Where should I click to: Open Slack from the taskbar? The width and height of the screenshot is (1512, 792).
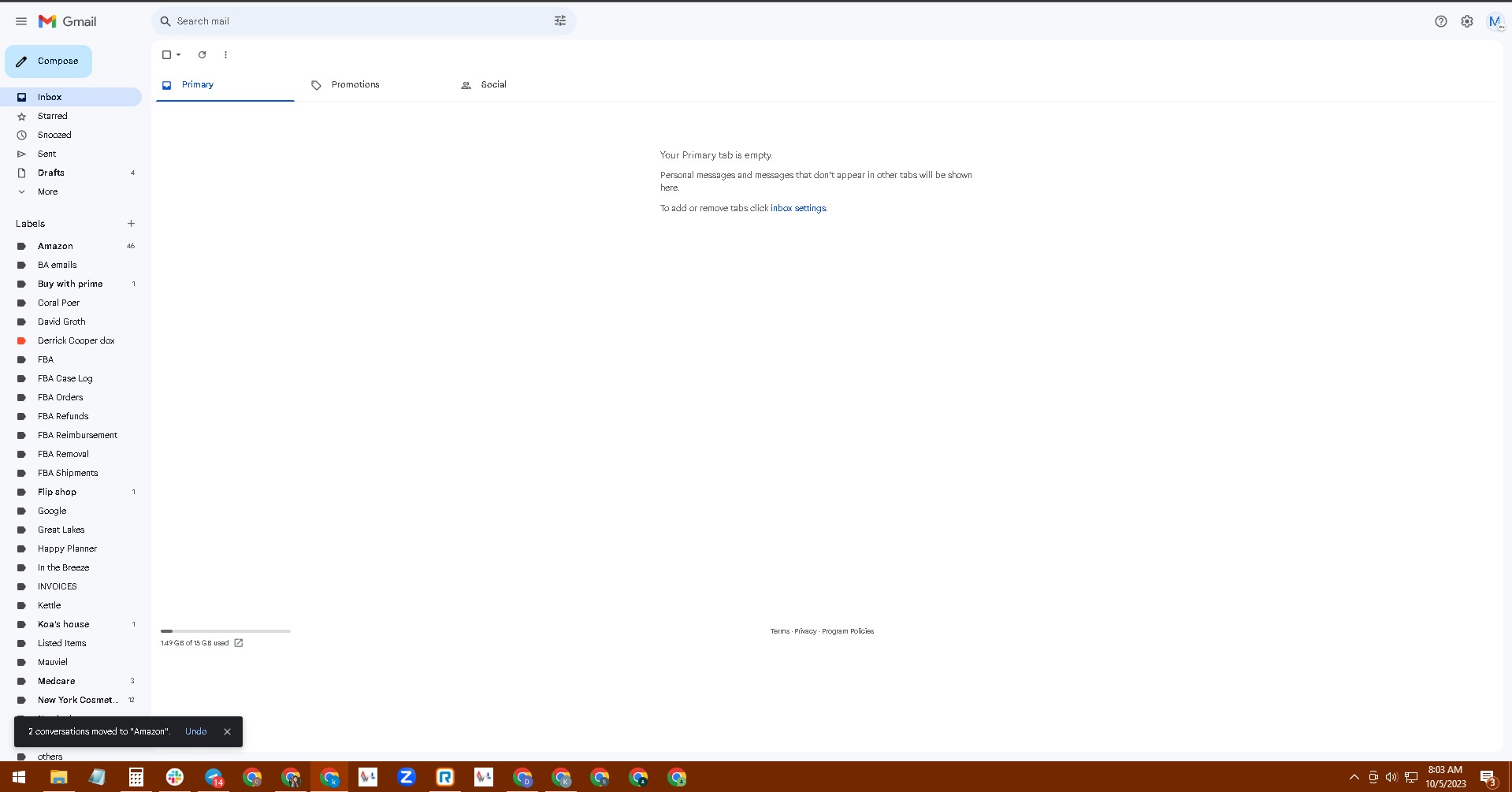coord(175,777)
